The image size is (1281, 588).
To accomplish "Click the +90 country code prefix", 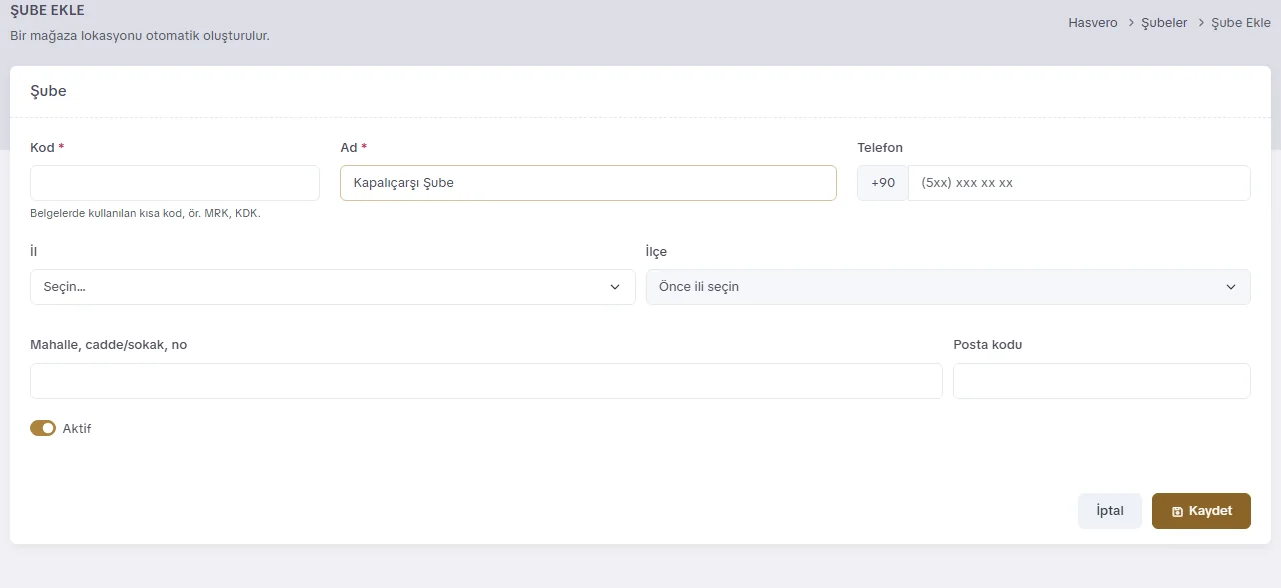I will click(883, 183).
